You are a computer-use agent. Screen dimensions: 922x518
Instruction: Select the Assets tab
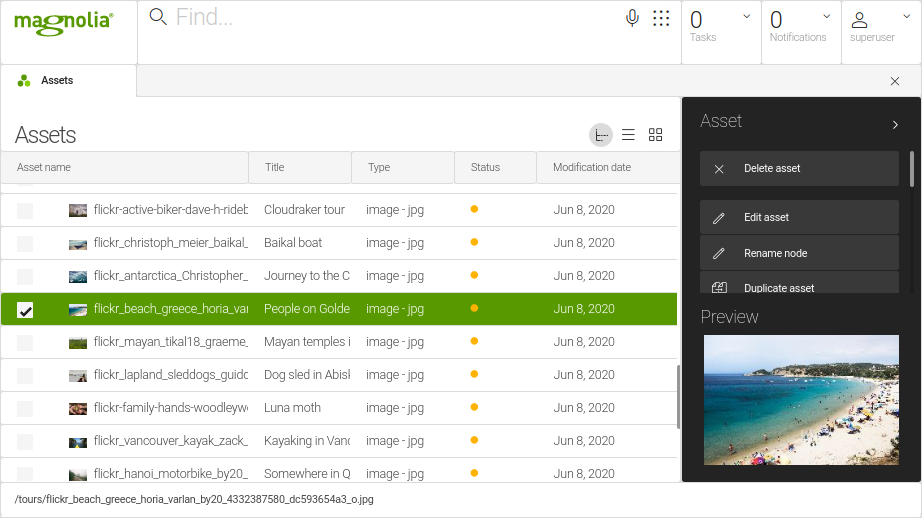pos(56,81)
